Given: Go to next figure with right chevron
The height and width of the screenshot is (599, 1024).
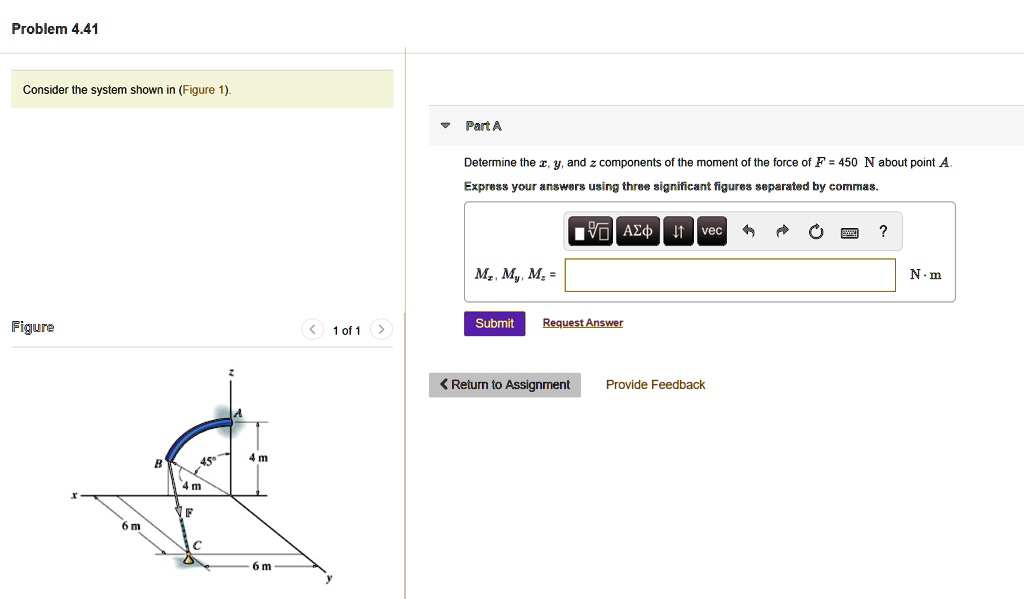Looking at the screenshot, I should pos(380,328).
